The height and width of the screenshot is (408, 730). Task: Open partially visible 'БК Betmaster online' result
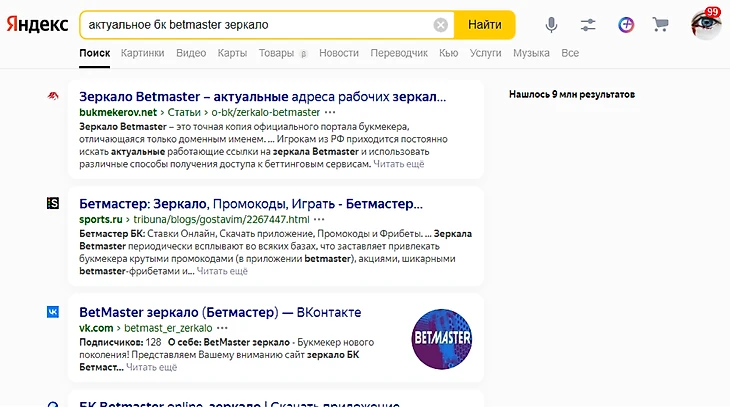click(x=239, y=404)
